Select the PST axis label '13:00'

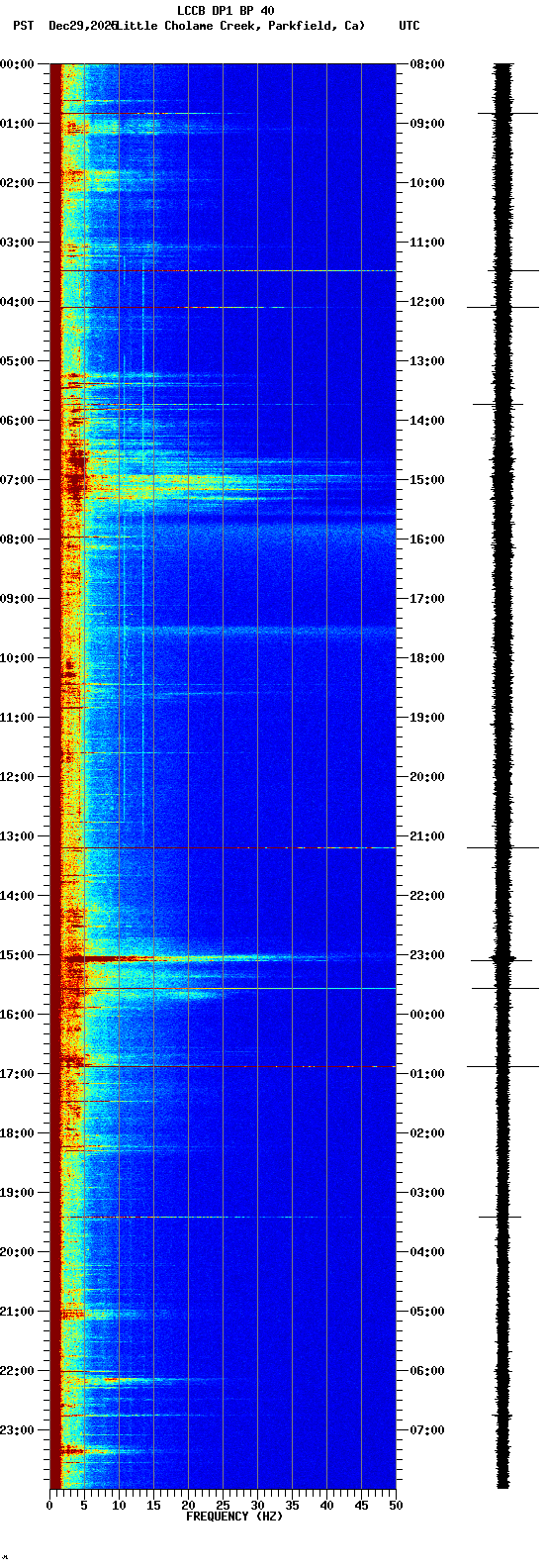pyautogui.click(x=17, y=836)
